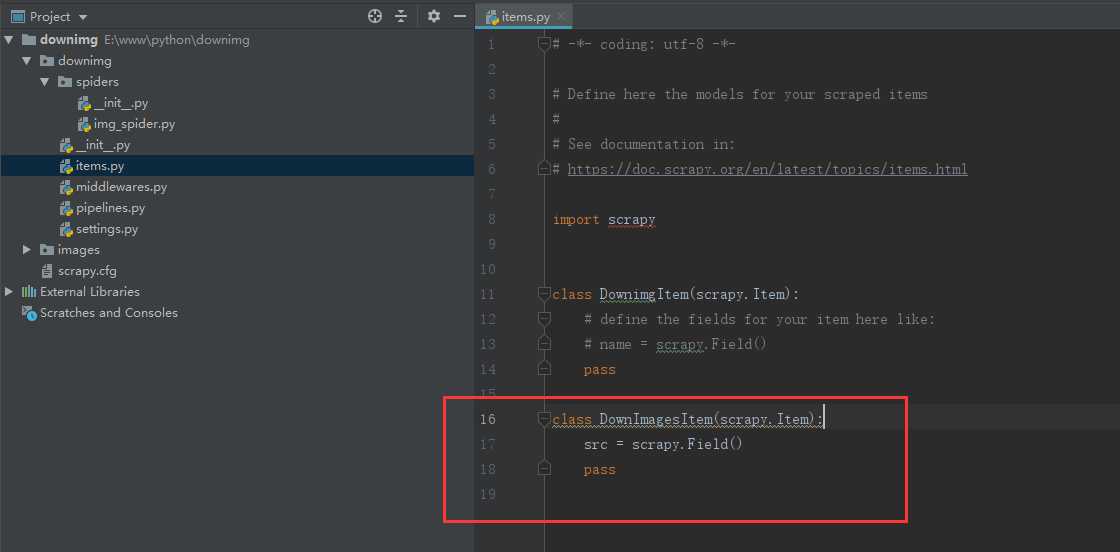Screen dimensions: 1120x552
Task: Open scrapy.cfg file
Action: pyautogui.click(x=79, y=271)
